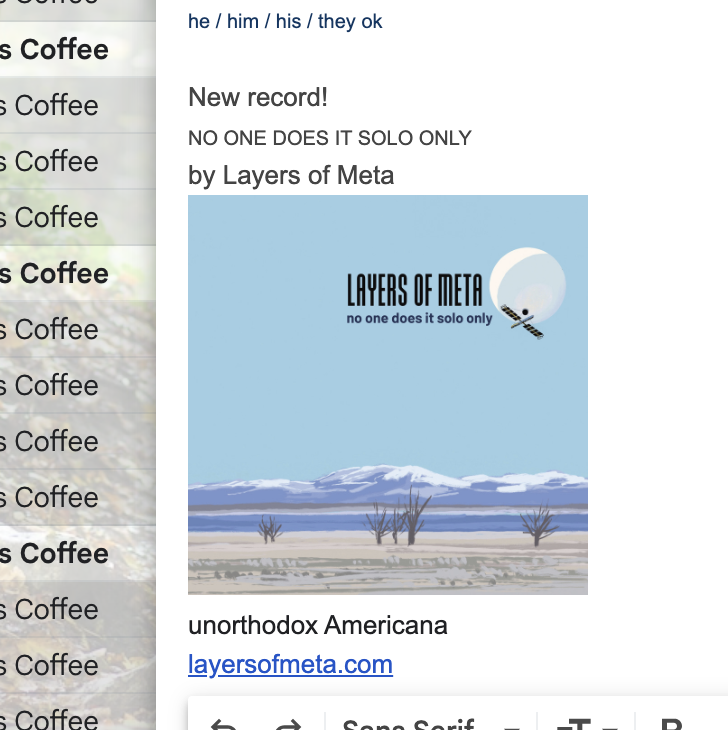Open Coffee email just above lowest bold one

[x=78, y=497]
